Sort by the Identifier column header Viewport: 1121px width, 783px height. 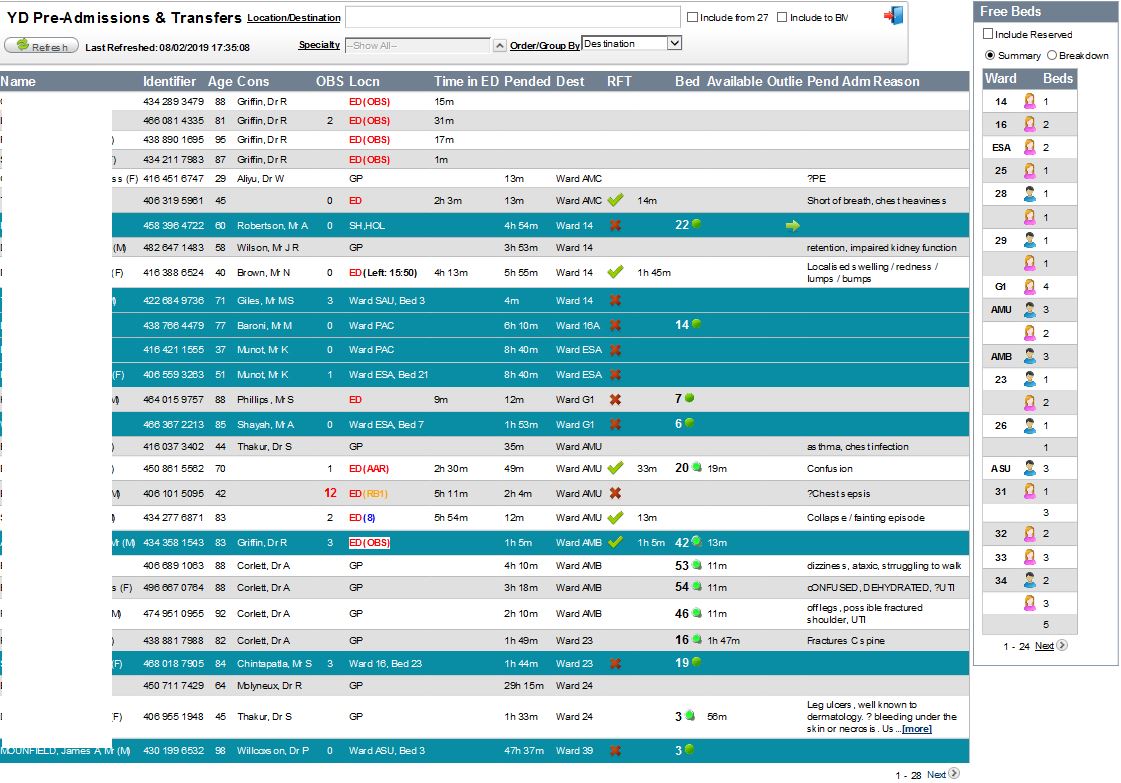tap(169, 82)
